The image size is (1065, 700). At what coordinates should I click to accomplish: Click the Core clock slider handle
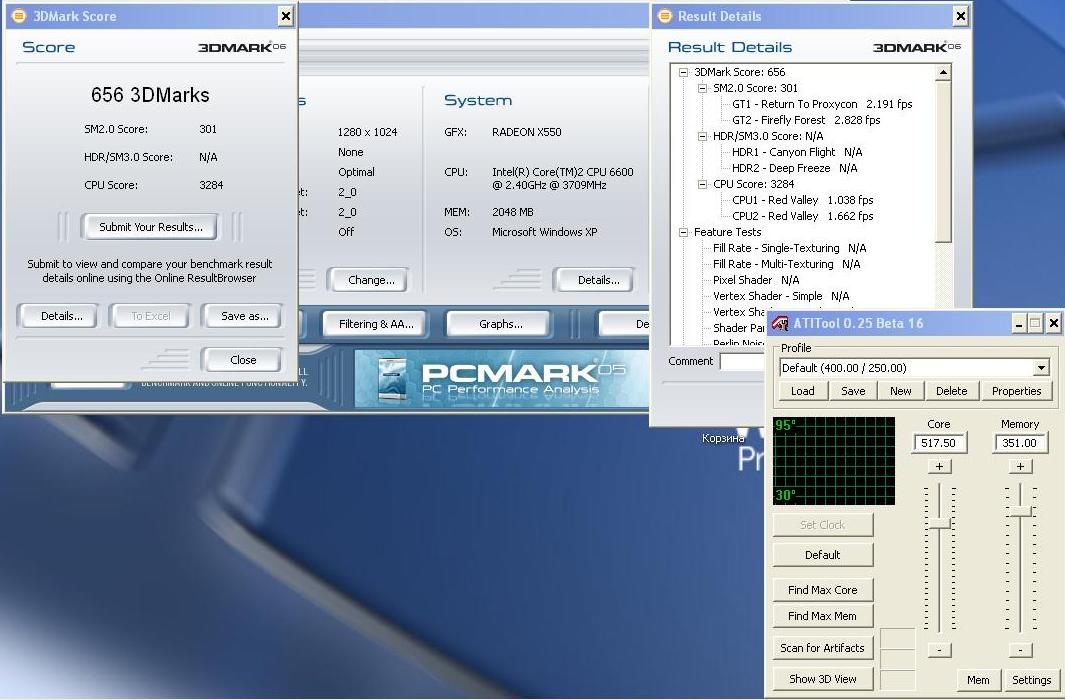click(940, 523)
